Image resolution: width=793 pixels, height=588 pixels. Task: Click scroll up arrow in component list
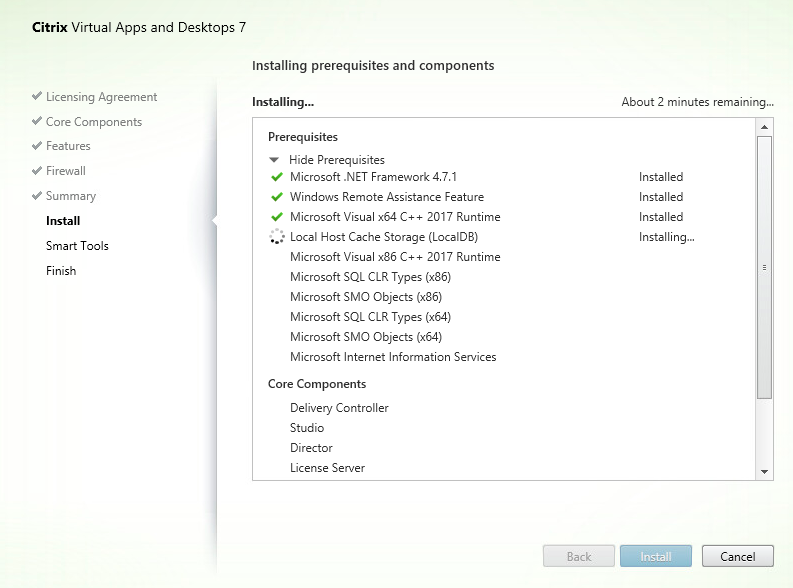[x=764, y=127]
